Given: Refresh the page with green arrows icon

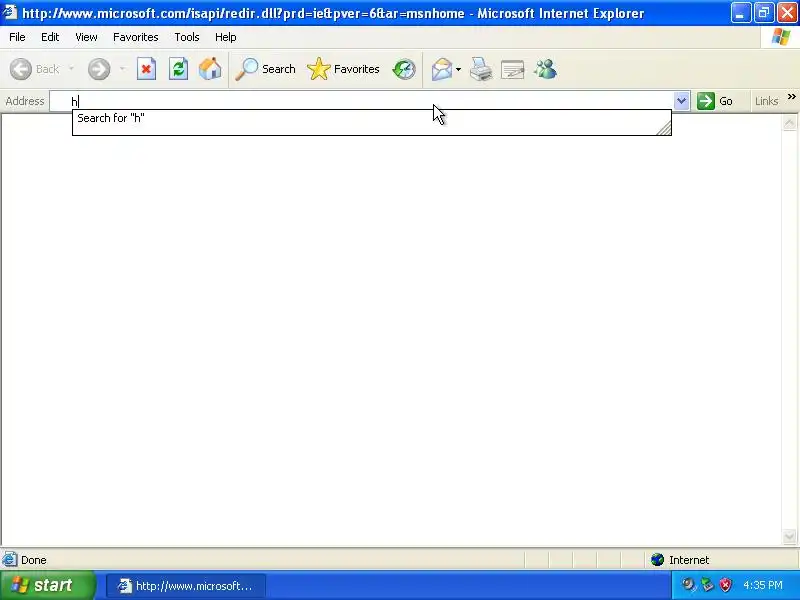Looking at the screenshot, I should (179, 69).
